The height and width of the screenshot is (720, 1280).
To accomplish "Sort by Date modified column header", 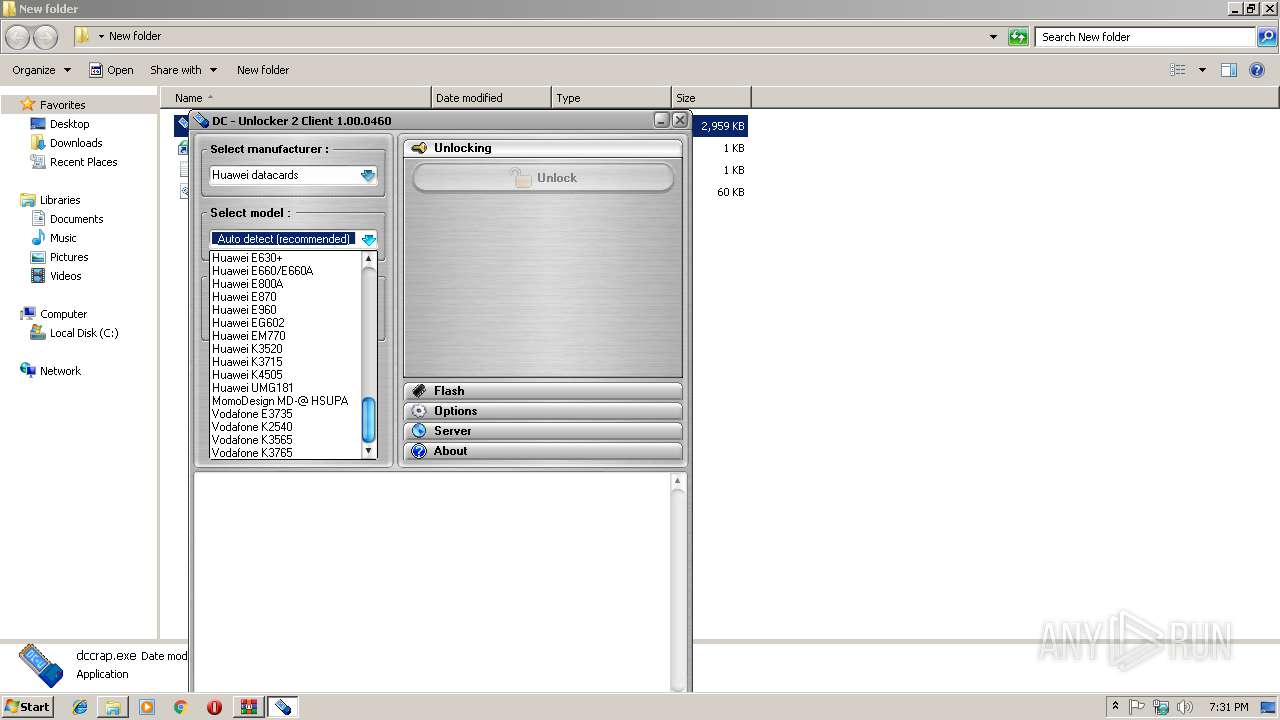I will pos(491,98).
